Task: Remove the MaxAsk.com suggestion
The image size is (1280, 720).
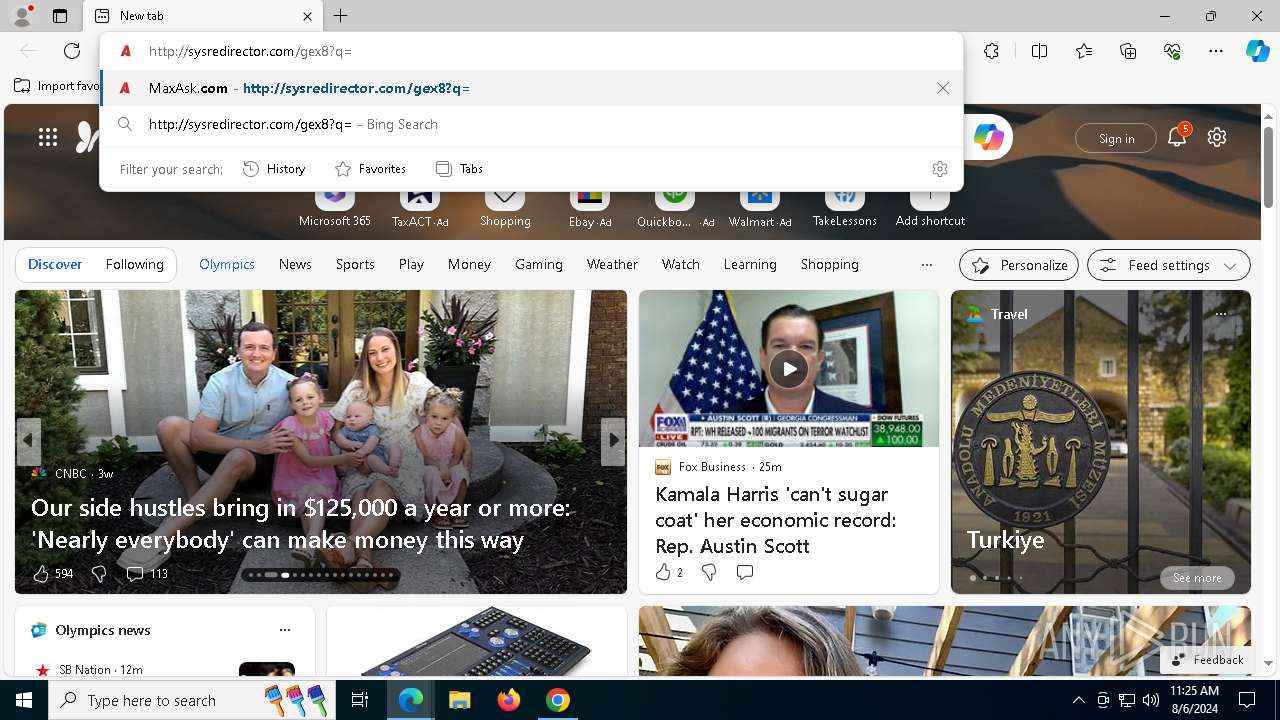Action: [x=943, y=88]
